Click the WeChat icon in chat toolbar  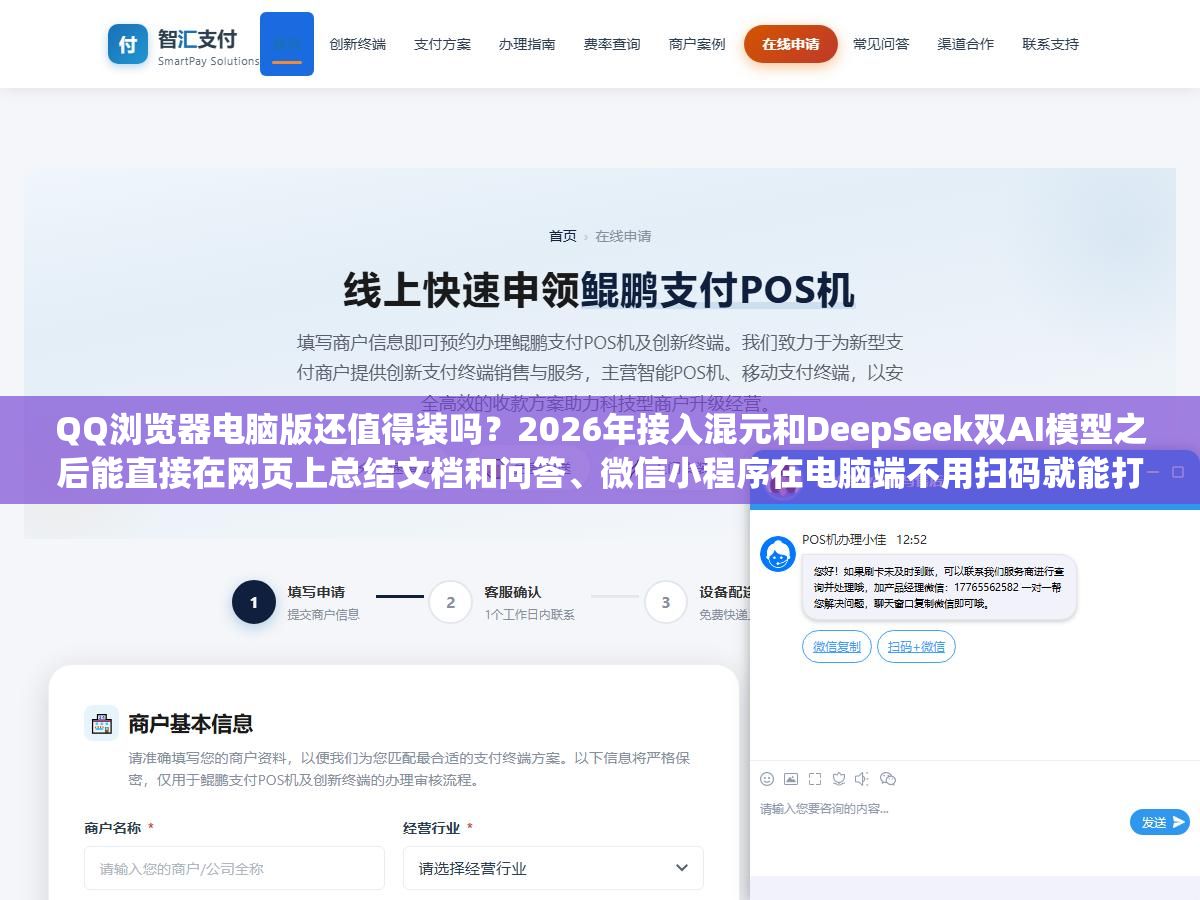click(888, 778)
